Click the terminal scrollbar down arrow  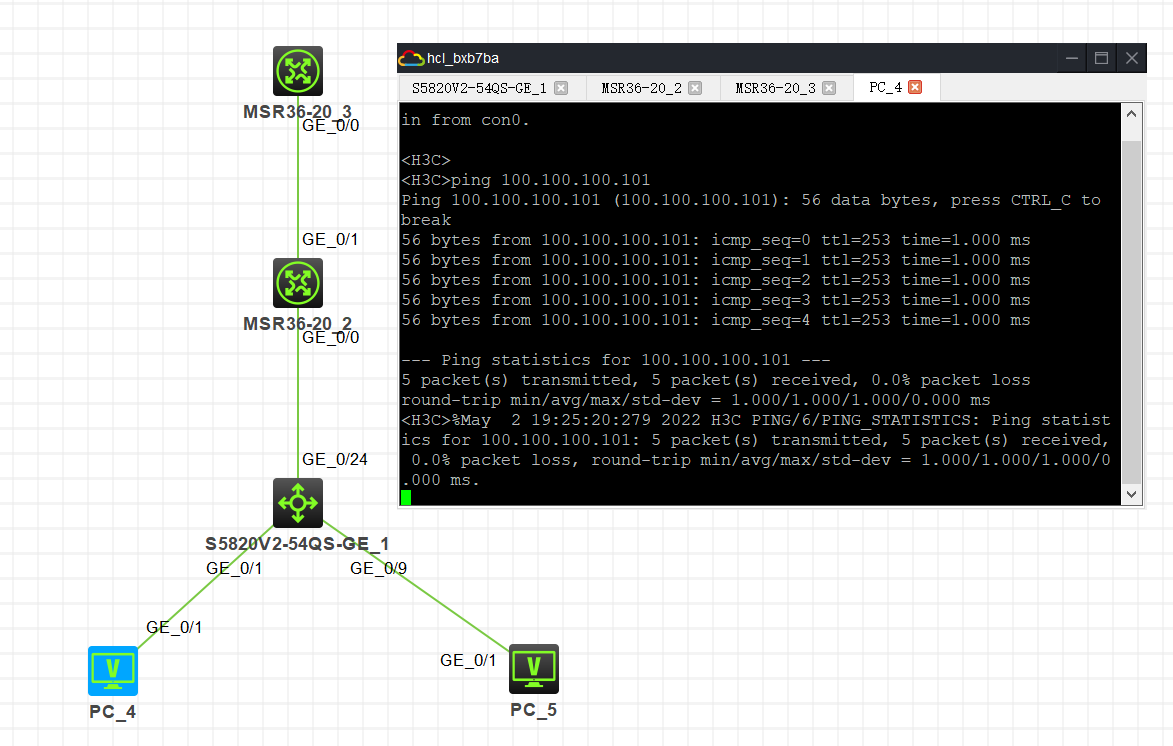click(x=1131, y=494)
